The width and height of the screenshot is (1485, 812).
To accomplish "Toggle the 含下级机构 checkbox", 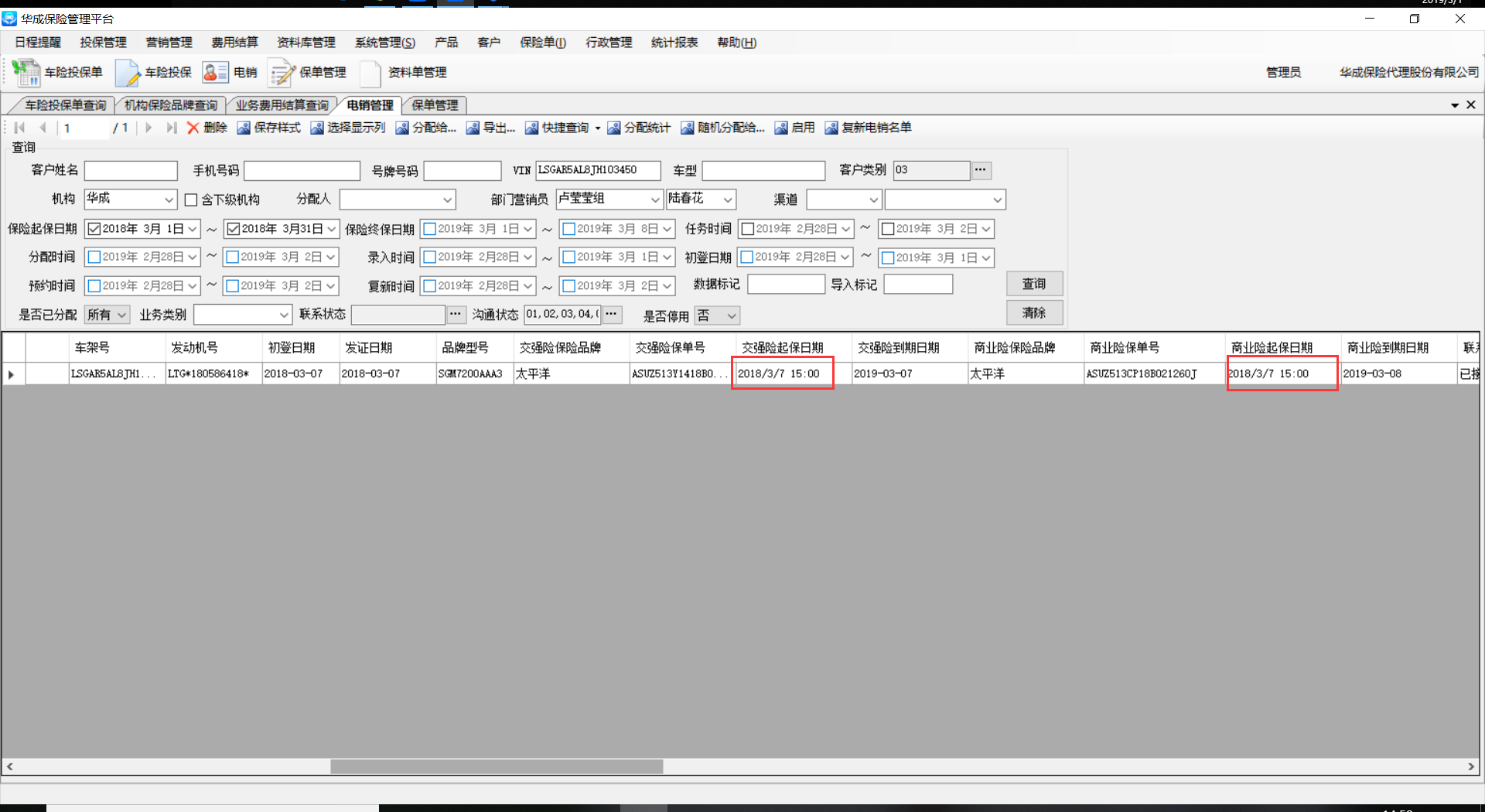I will coord(191,200).
